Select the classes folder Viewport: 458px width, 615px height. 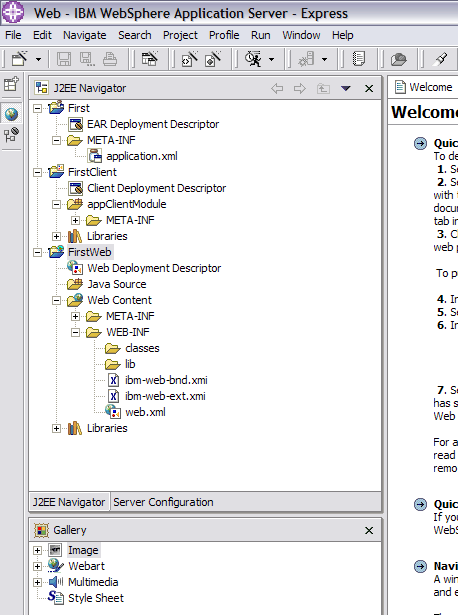142,348
